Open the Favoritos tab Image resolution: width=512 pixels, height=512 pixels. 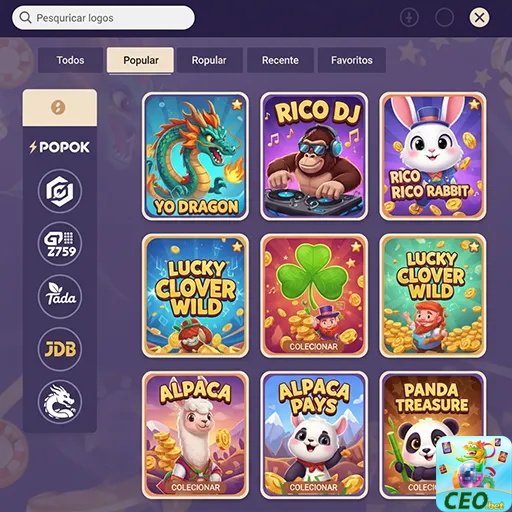click(x=352, y=60)
